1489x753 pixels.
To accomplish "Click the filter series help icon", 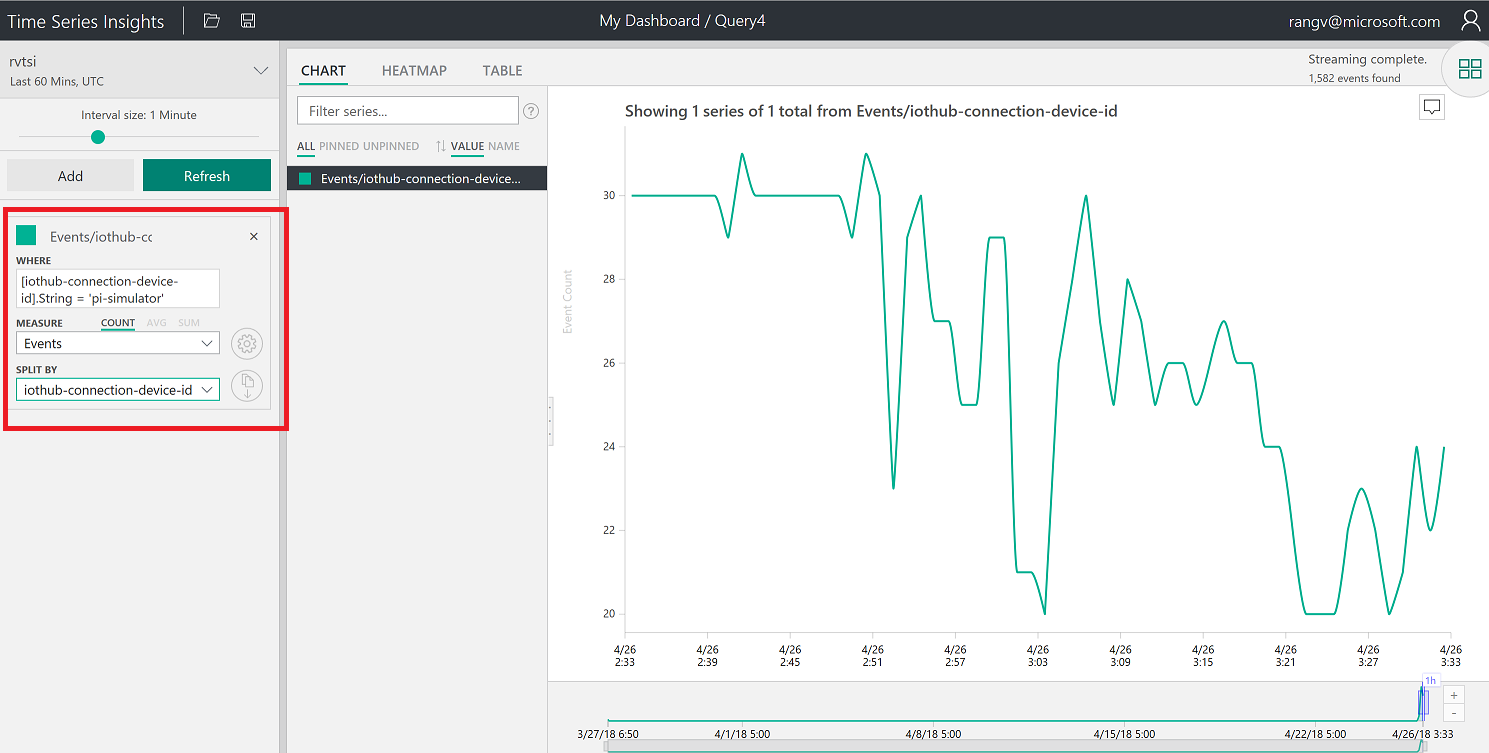I will [531, 111].
